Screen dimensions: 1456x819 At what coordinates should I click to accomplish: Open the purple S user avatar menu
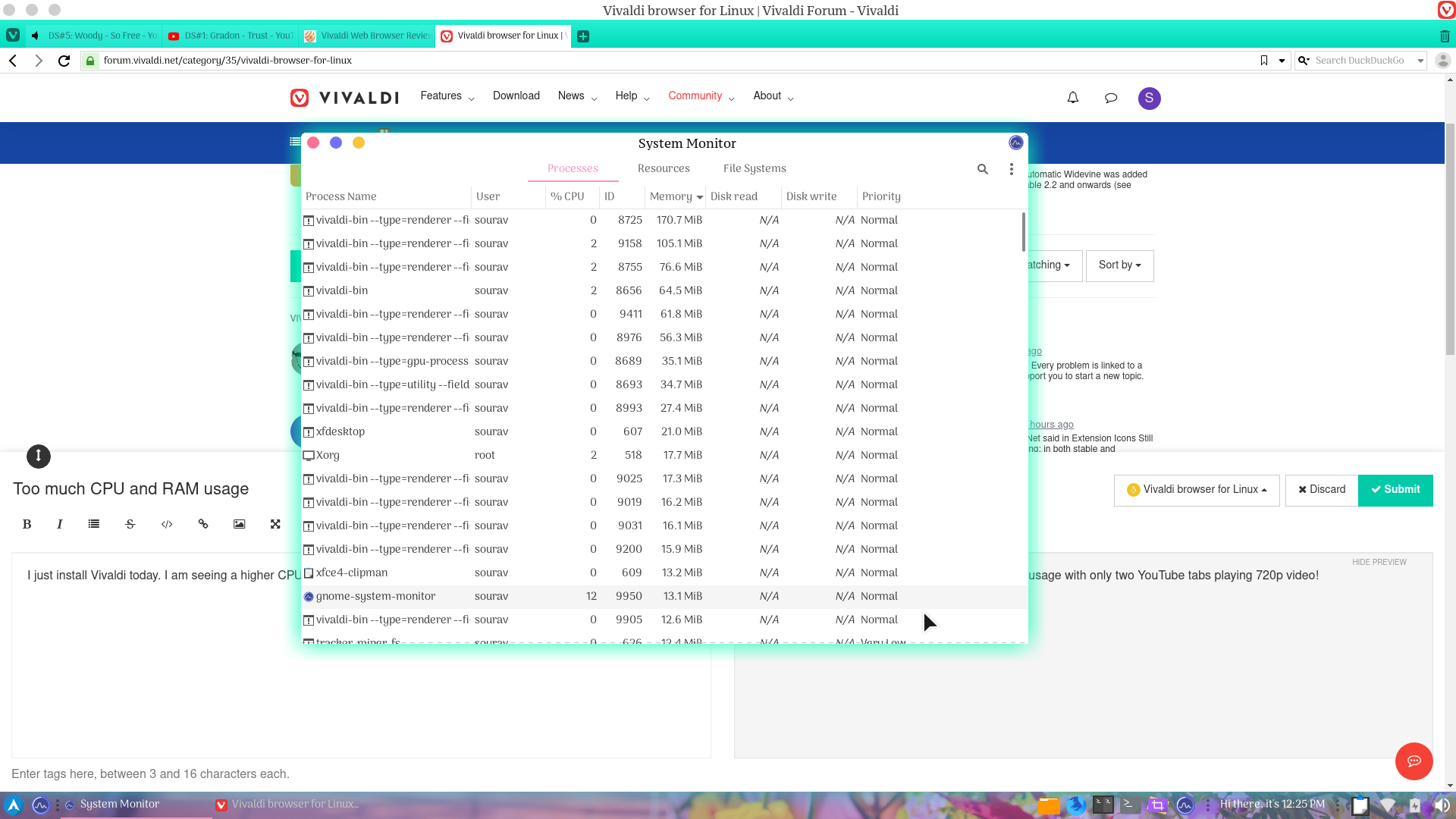1150,98
